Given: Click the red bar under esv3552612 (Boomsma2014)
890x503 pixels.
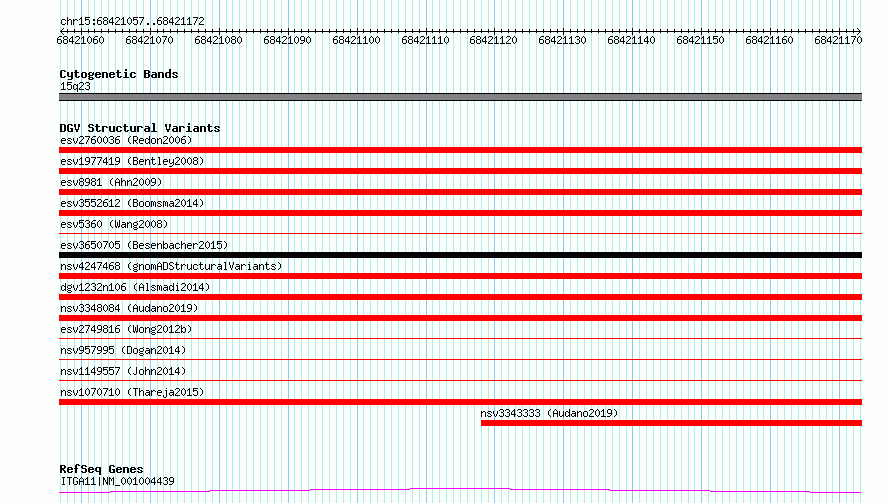Looking at the screenshot, I should click(x=460, y=213).
